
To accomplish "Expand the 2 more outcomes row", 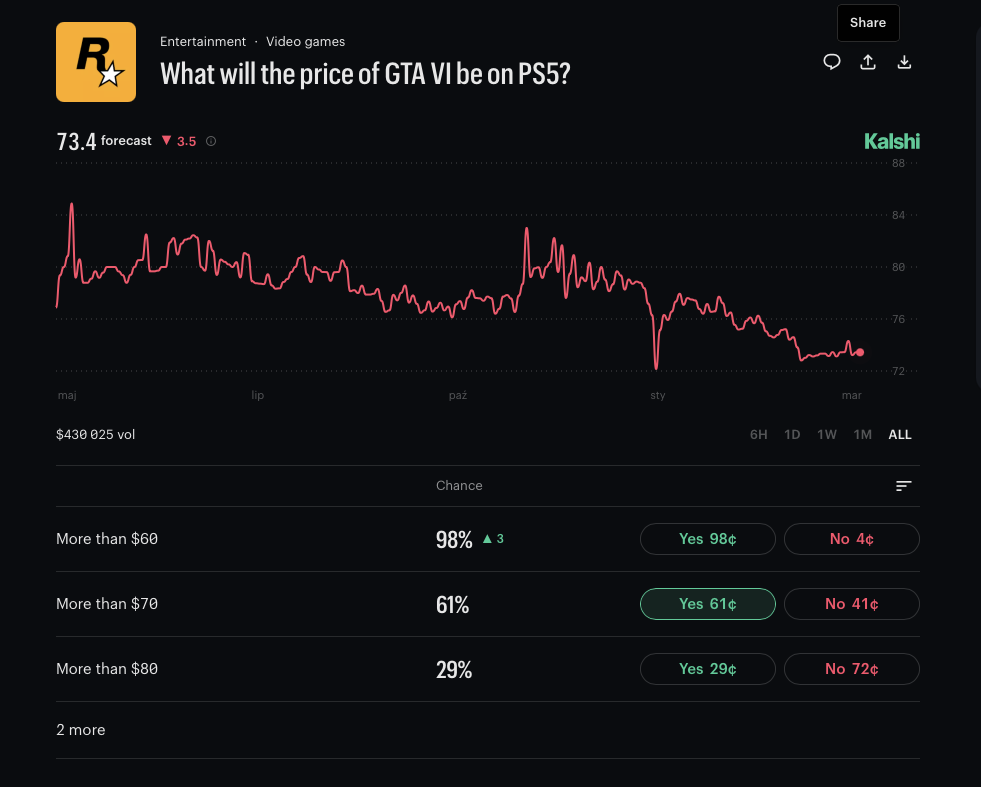I will click(81, 730).
